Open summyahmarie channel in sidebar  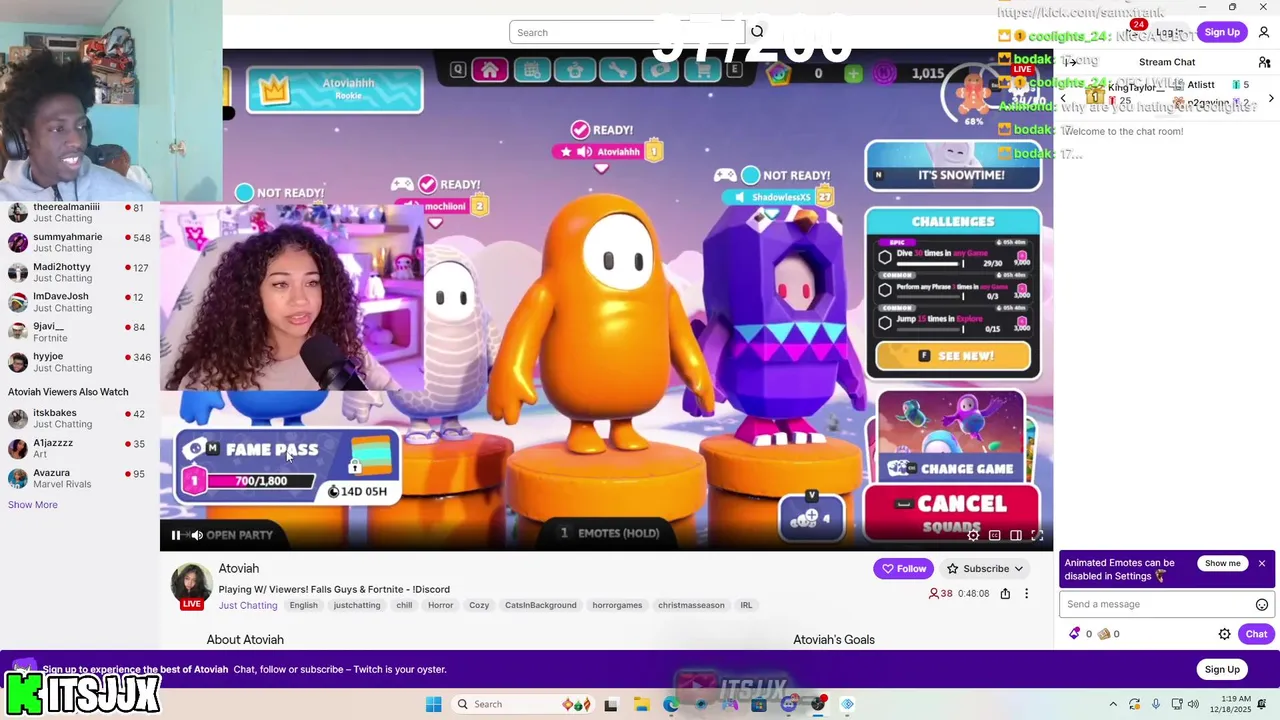pos(80,242)
